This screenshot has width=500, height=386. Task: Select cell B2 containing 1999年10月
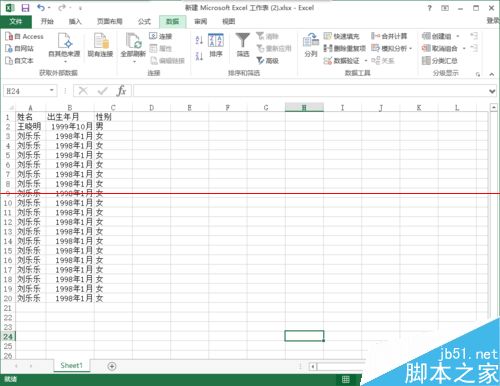click(70, 126)
